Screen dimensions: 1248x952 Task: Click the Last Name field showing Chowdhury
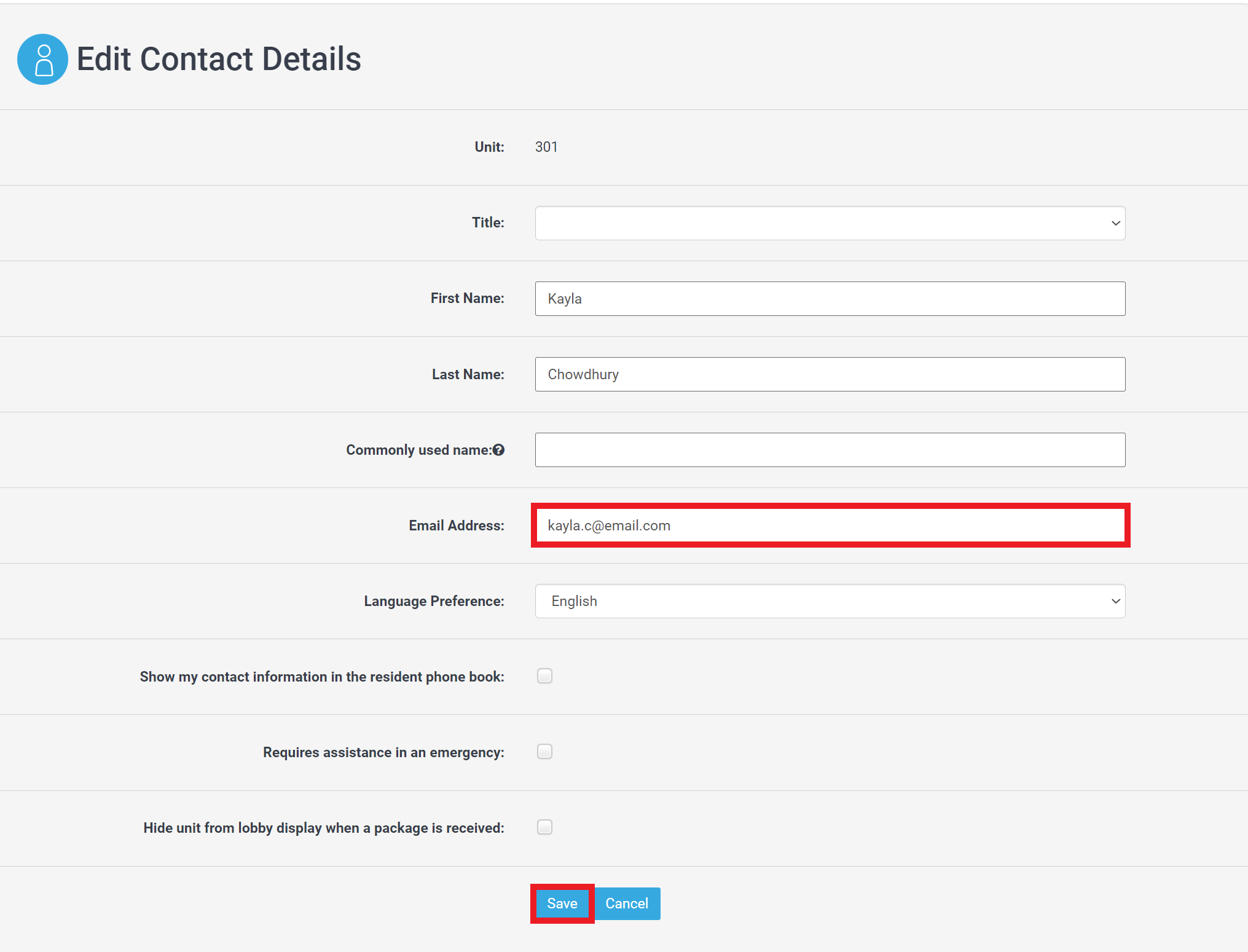pos(830,374)
